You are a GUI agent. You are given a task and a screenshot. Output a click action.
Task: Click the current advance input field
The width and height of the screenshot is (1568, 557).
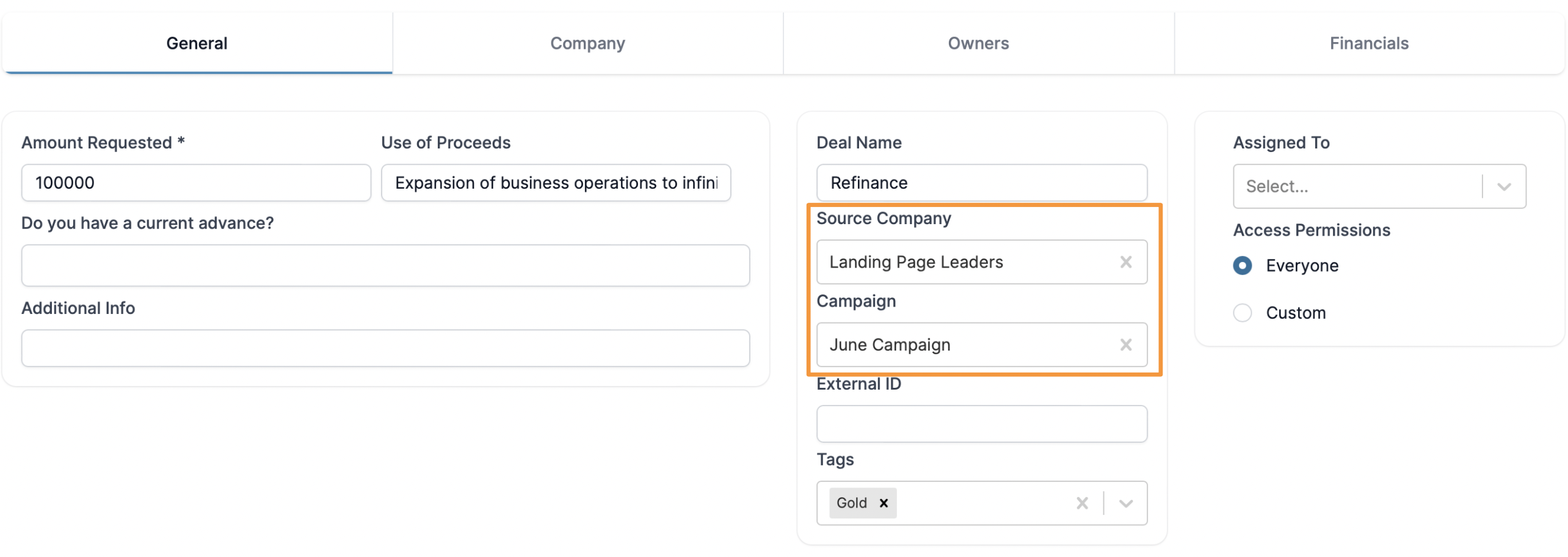385,266
